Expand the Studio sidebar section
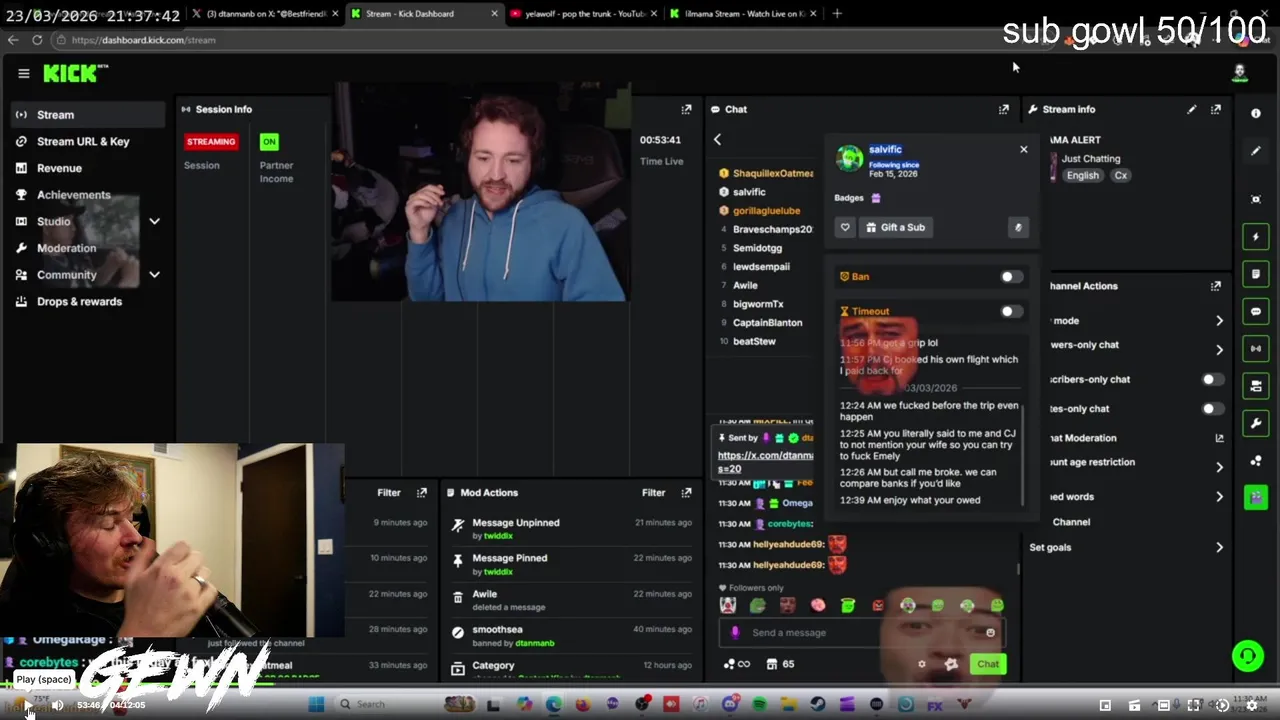The width and height of the screenshot is (1280, 720). tap(154, 221)
